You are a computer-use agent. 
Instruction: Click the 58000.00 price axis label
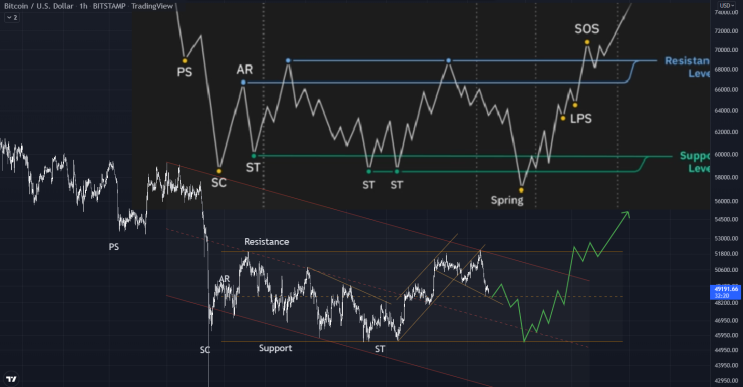coord(725,177)
